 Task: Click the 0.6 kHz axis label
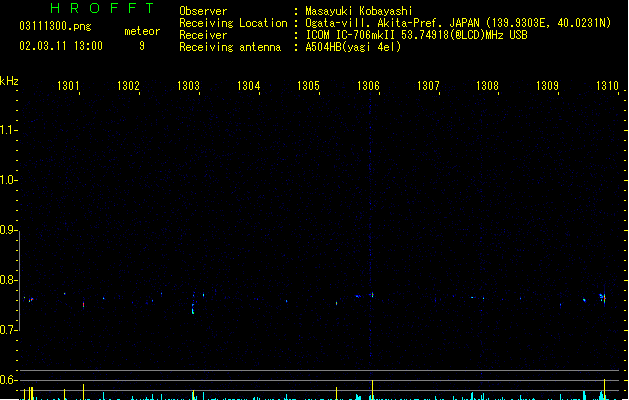8,380
